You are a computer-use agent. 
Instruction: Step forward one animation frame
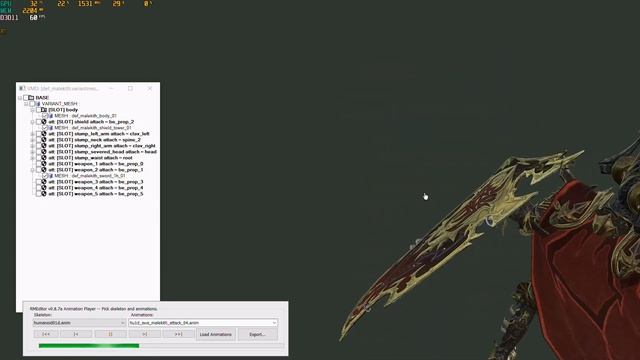click(144, 334)
